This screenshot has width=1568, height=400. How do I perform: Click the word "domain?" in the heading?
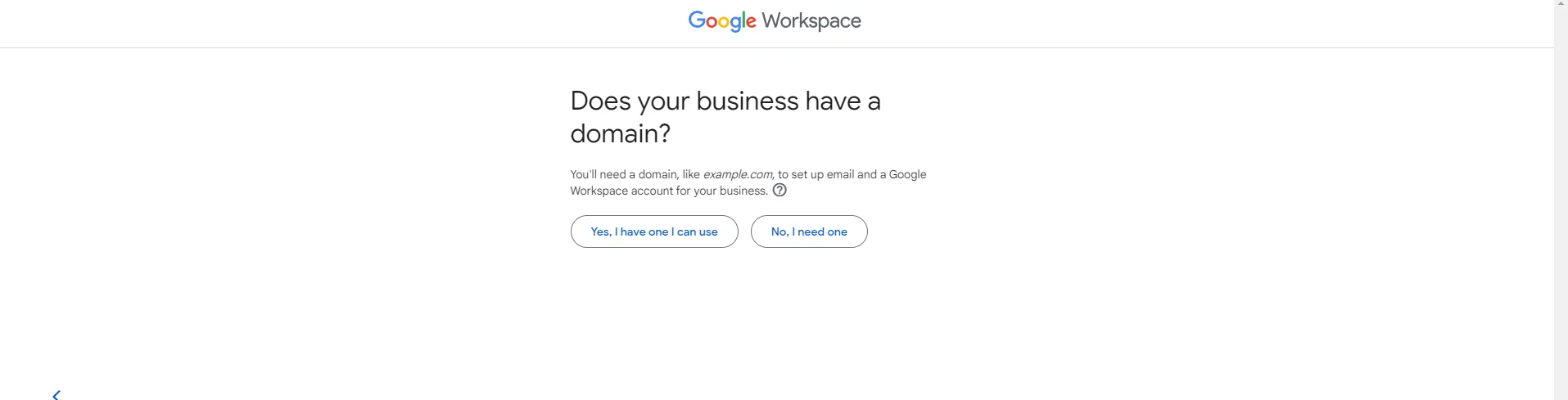pyautogui.click(x=620, y=133)
